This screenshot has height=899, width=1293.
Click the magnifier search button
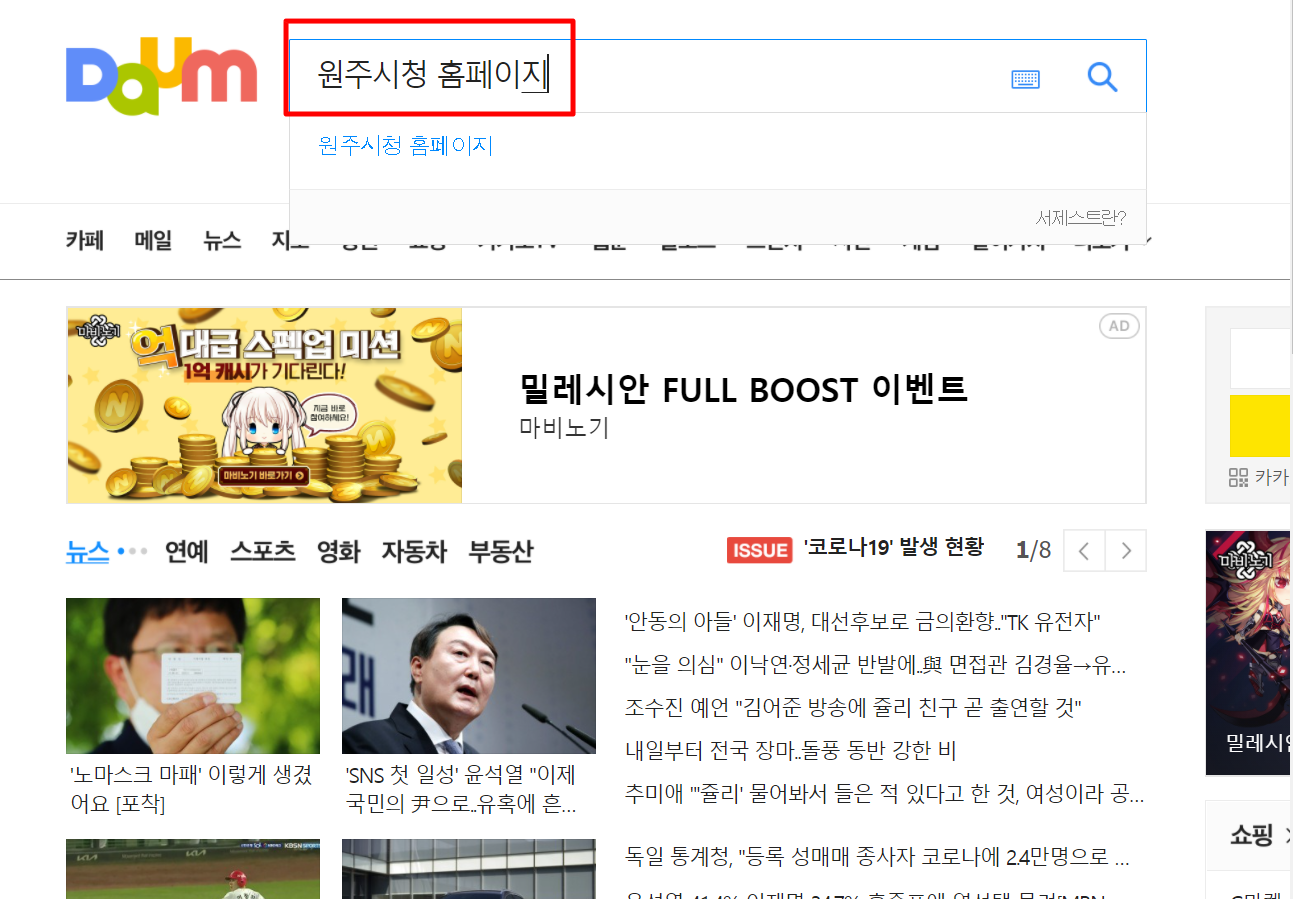coord(1102,77)
